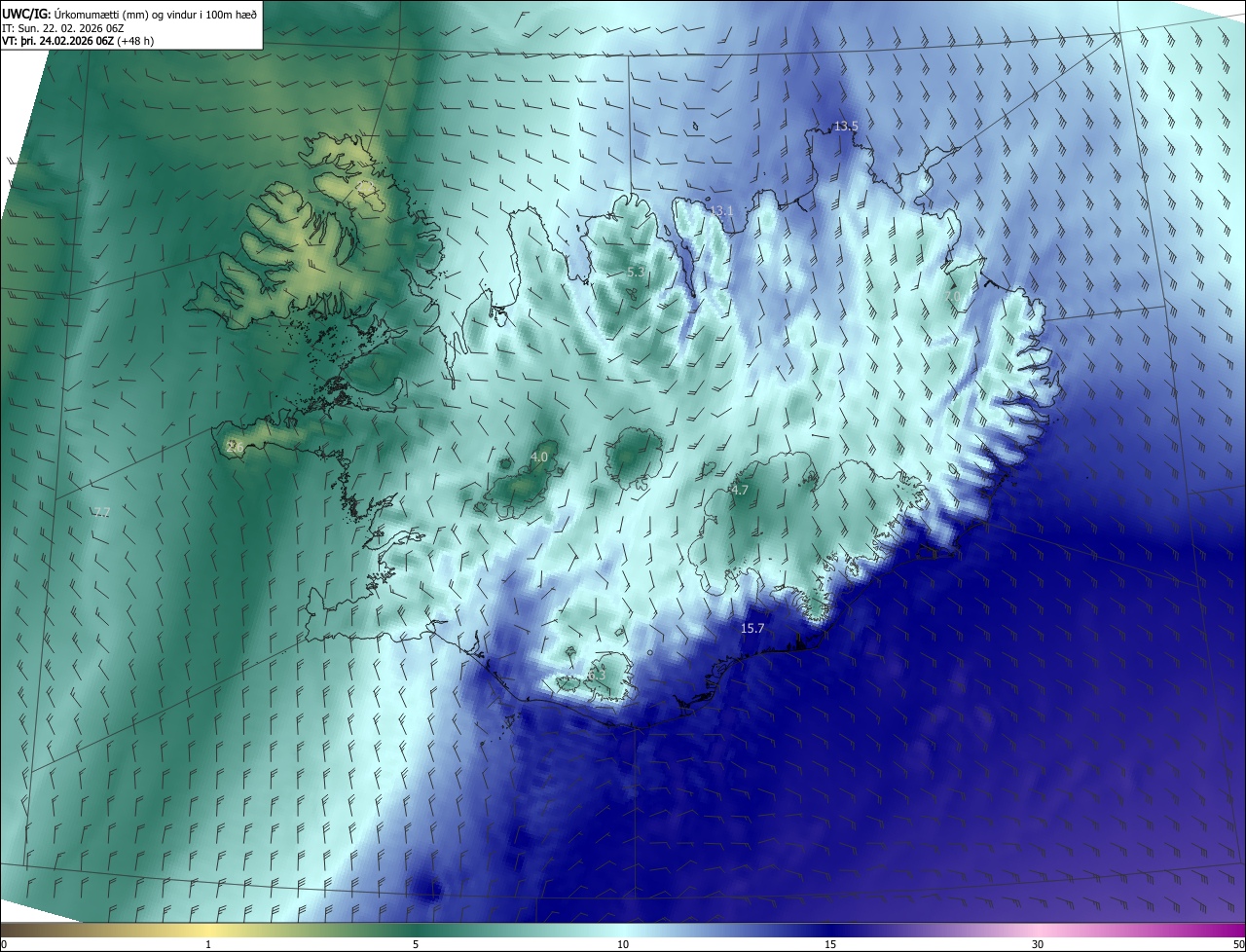1246x952 pixels.
Task: Click the UWC/IG title text
Action: coord(129,13)
